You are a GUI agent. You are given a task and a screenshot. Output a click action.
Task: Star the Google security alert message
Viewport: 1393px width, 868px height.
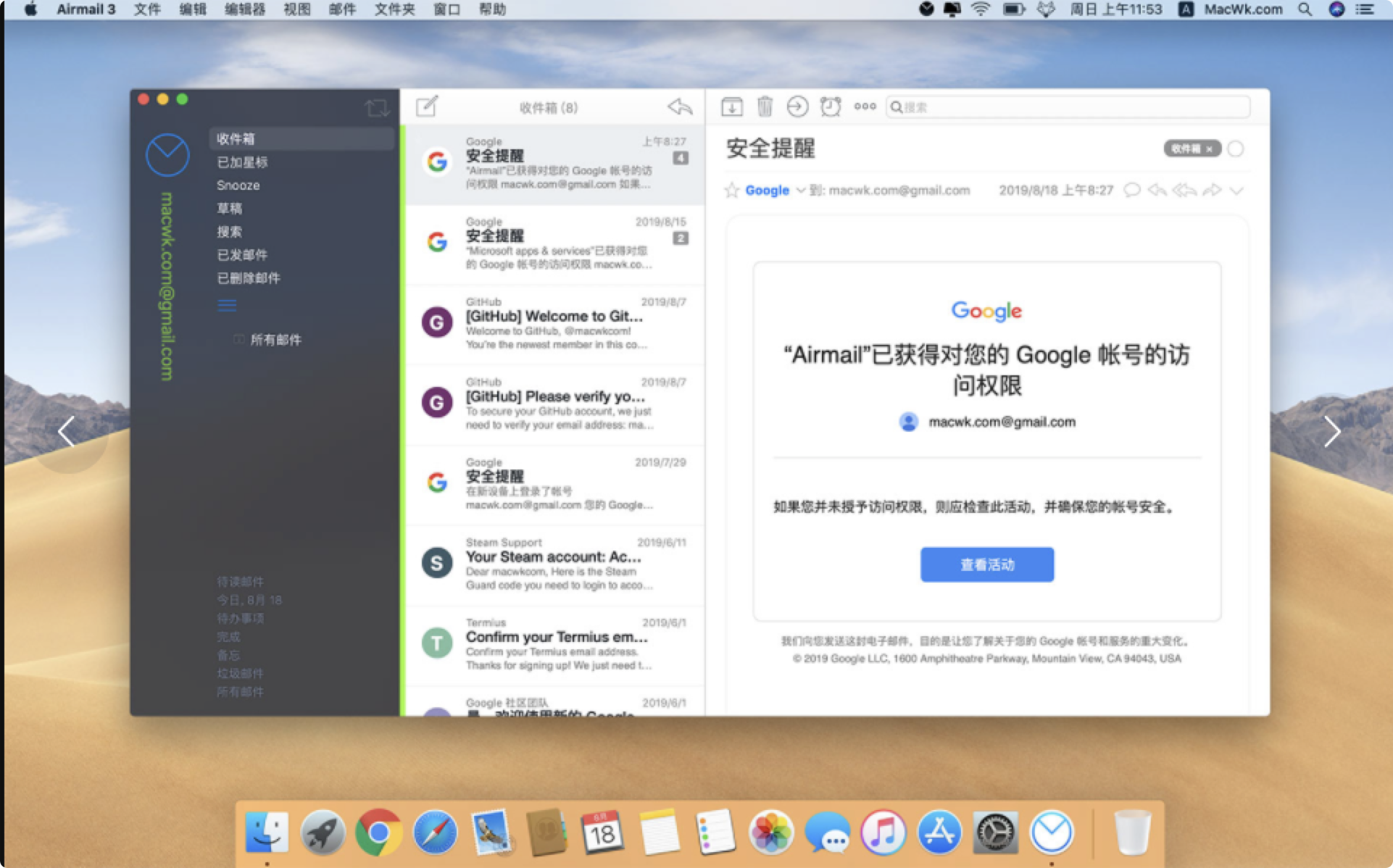click(731, 191)
